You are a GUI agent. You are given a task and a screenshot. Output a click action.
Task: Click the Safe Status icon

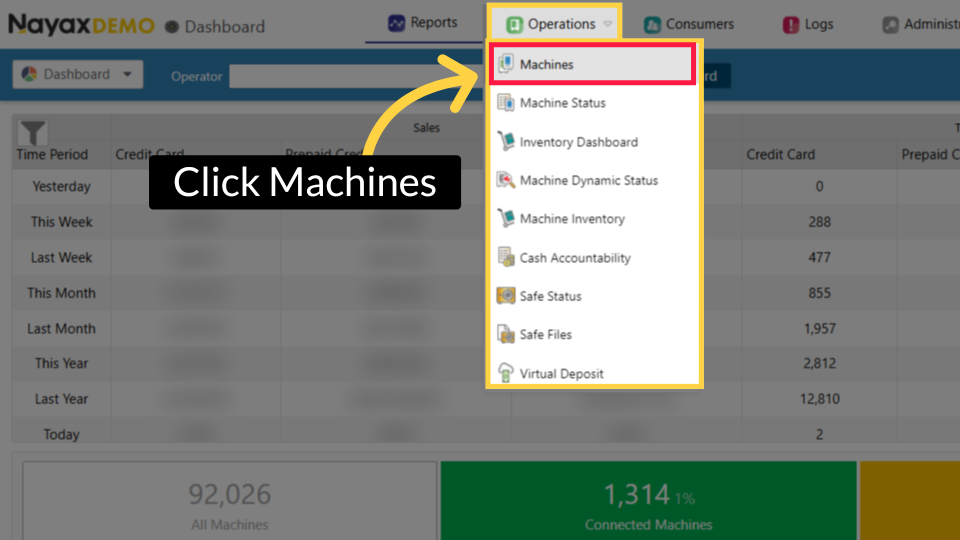point(506,296)
